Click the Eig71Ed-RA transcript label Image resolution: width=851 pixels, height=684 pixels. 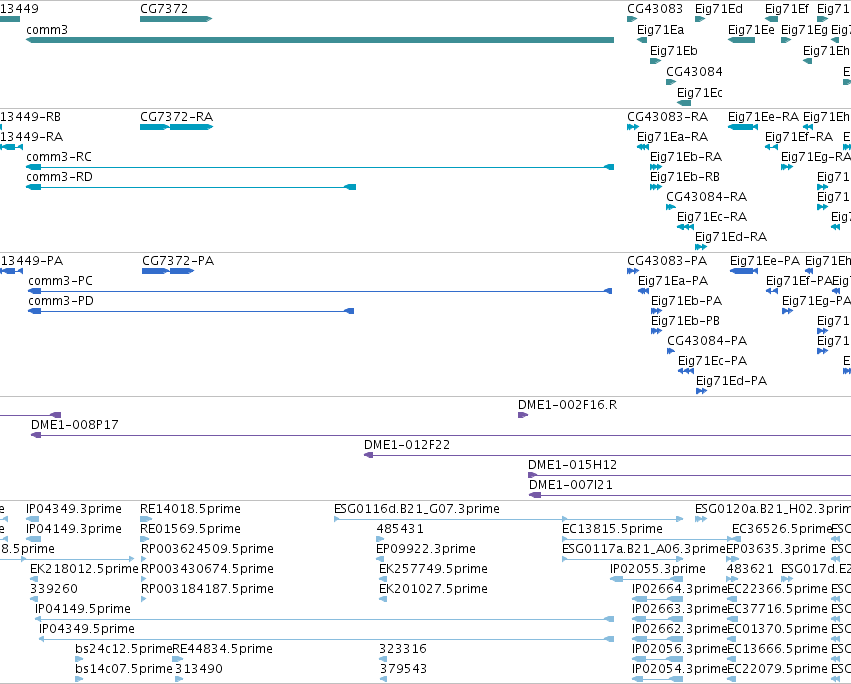pos(731,237)
